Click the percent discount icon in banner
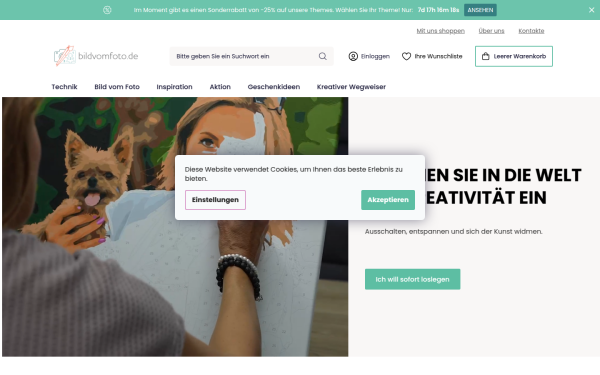 pos(107,10)
